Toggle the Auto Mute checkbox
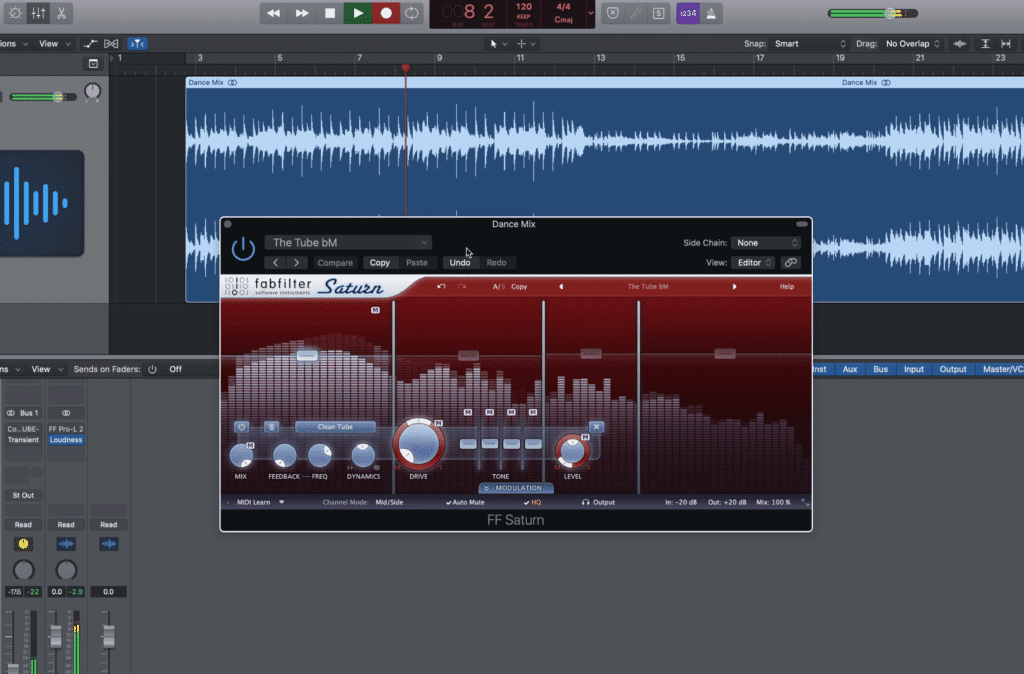1024x674 pixels. (465, 502)
